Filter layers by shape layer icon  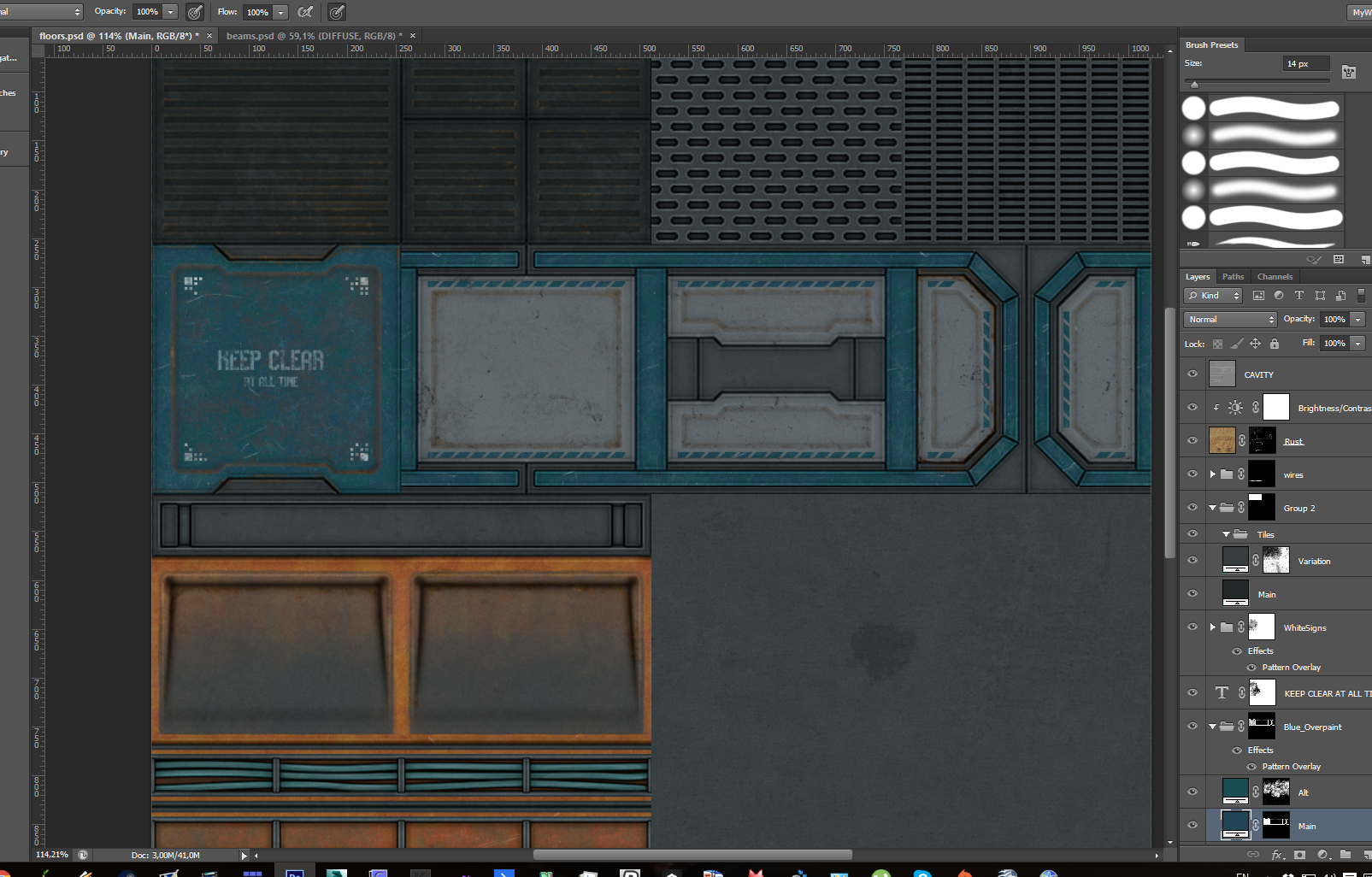1320,296
